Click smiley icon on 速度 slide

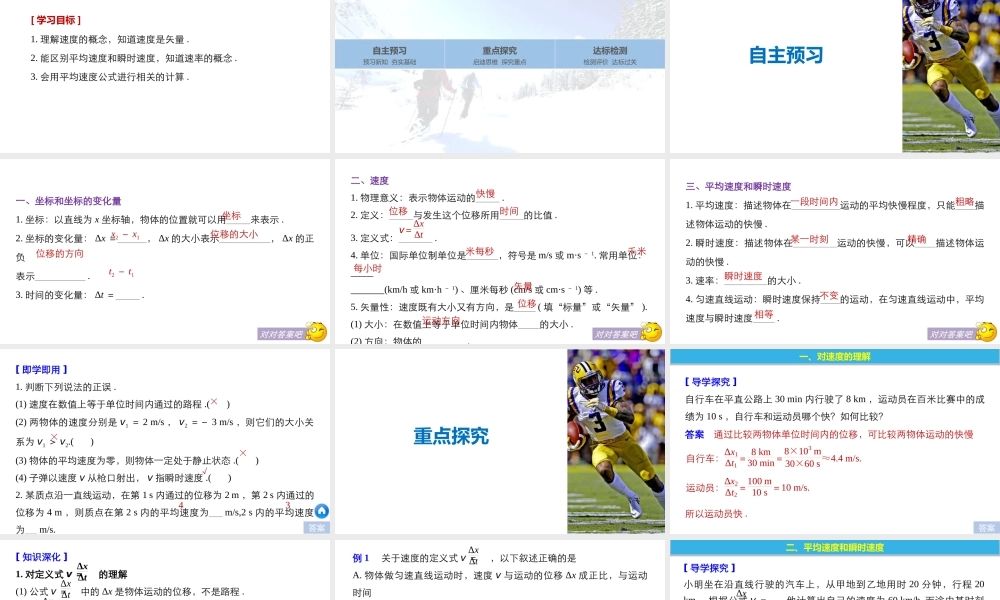tap(652, 332)
